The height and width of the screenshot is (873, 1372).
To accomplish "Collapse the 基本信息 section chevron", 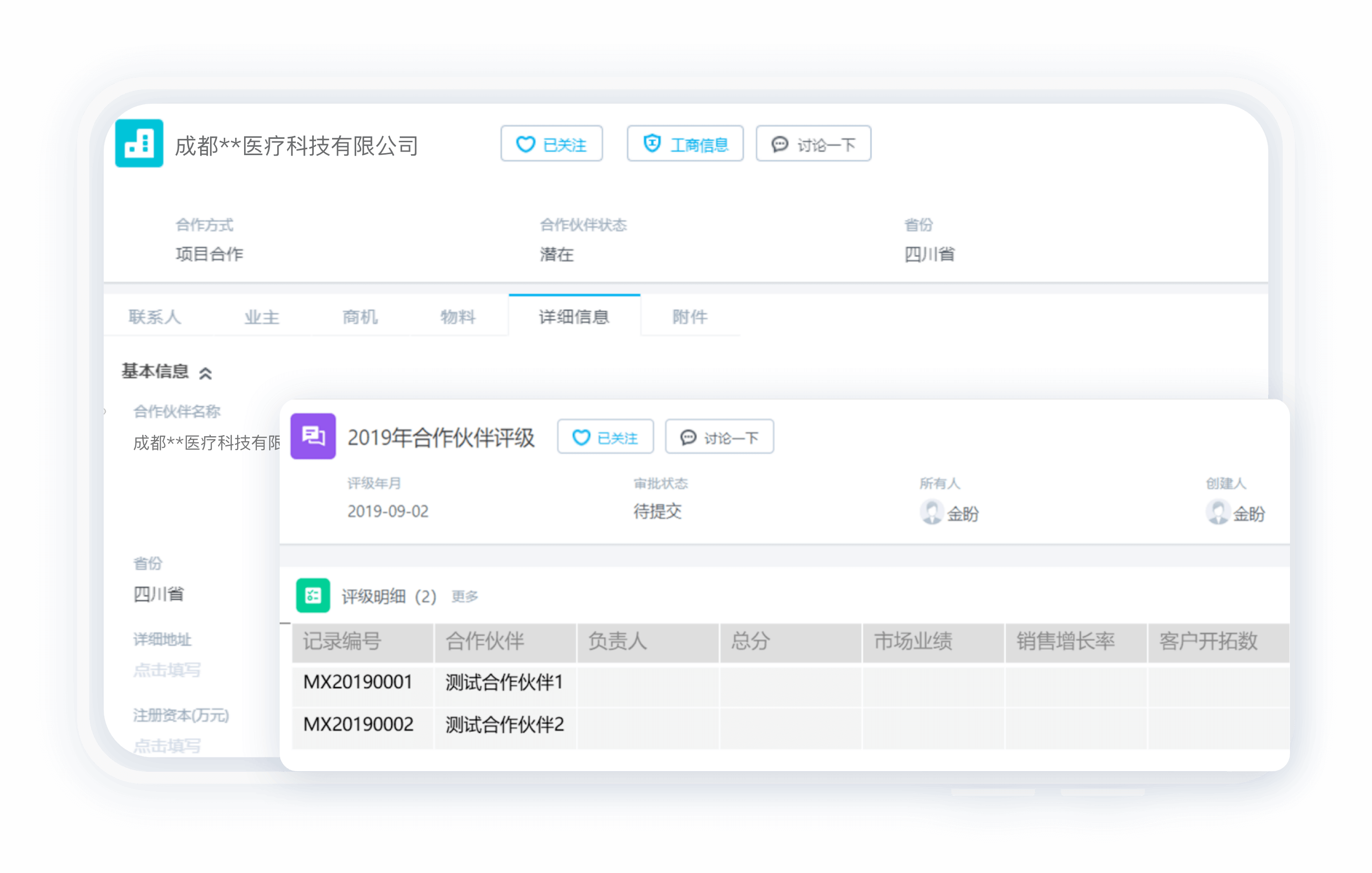I will click(205, 373).
